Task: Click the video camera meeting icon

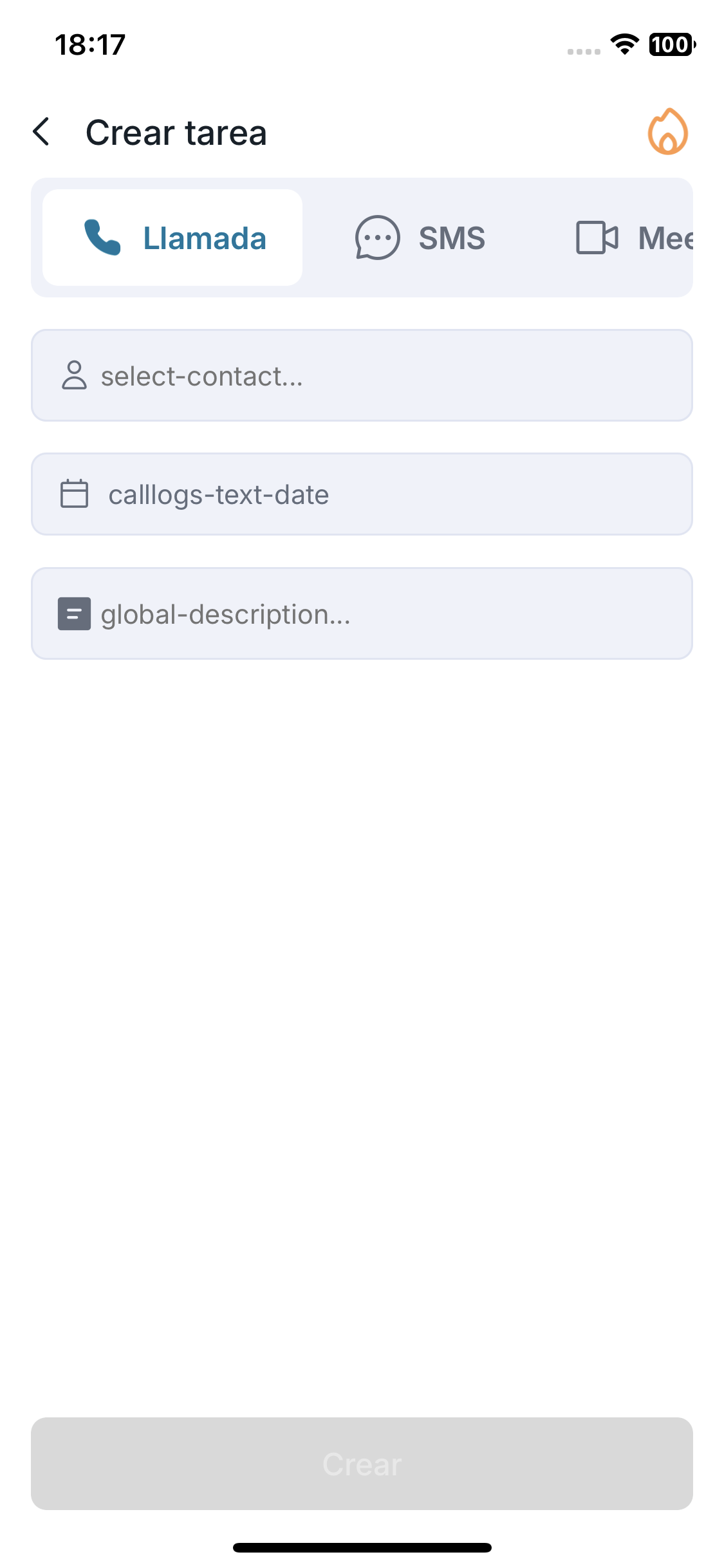Action: pyautogui.click(x=597, y=238)
